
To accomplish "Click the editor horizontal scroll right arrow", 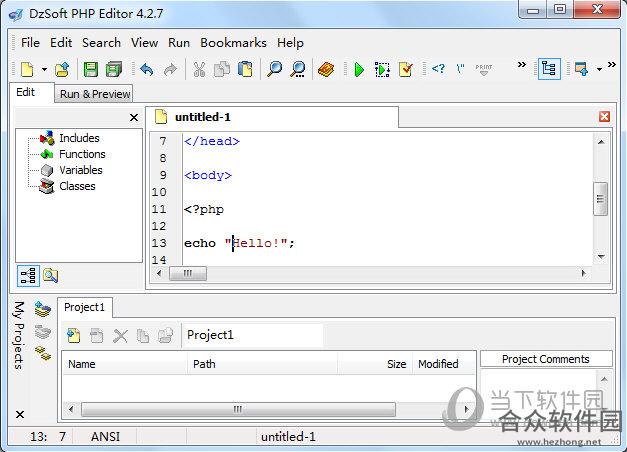I will pos(583,273).
